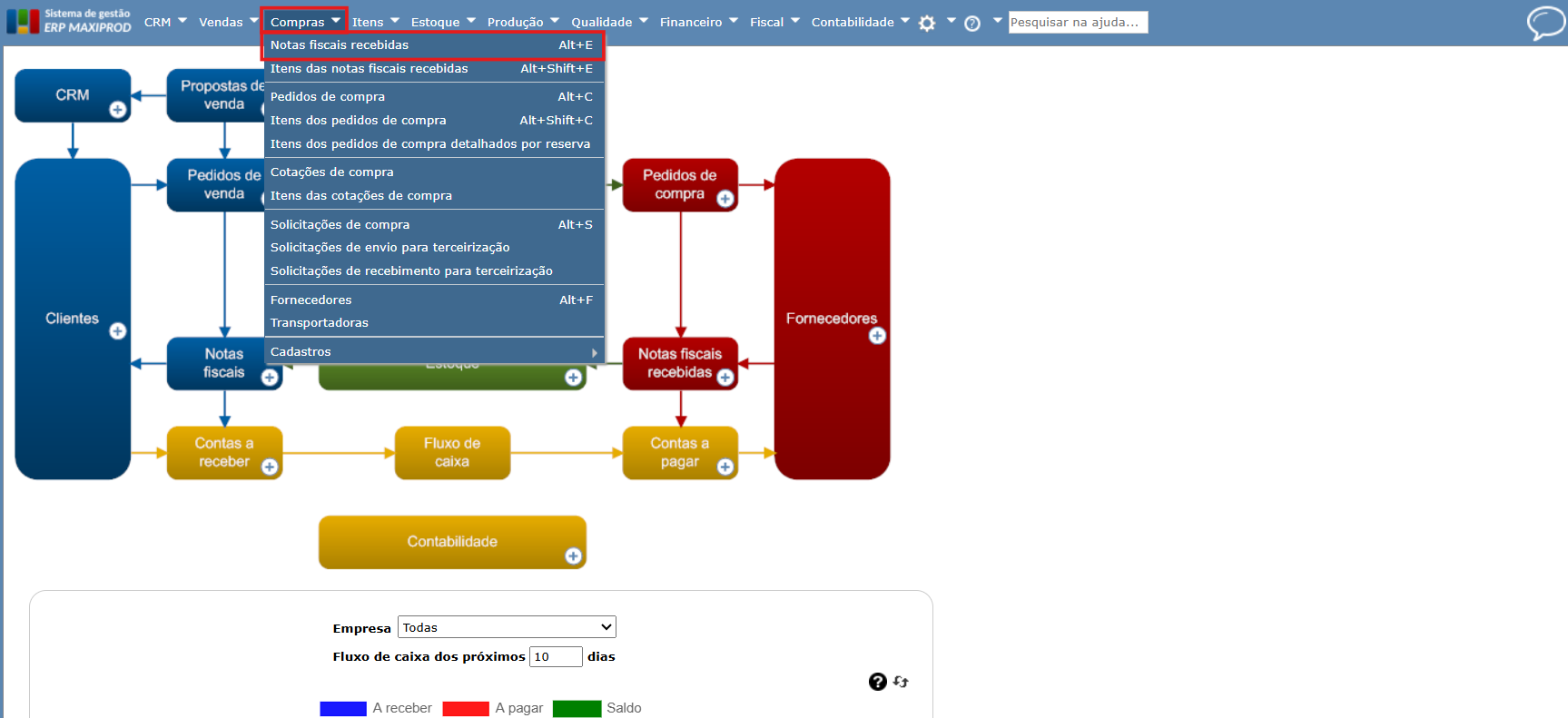Open the Empresa Todas combo box

507,627
